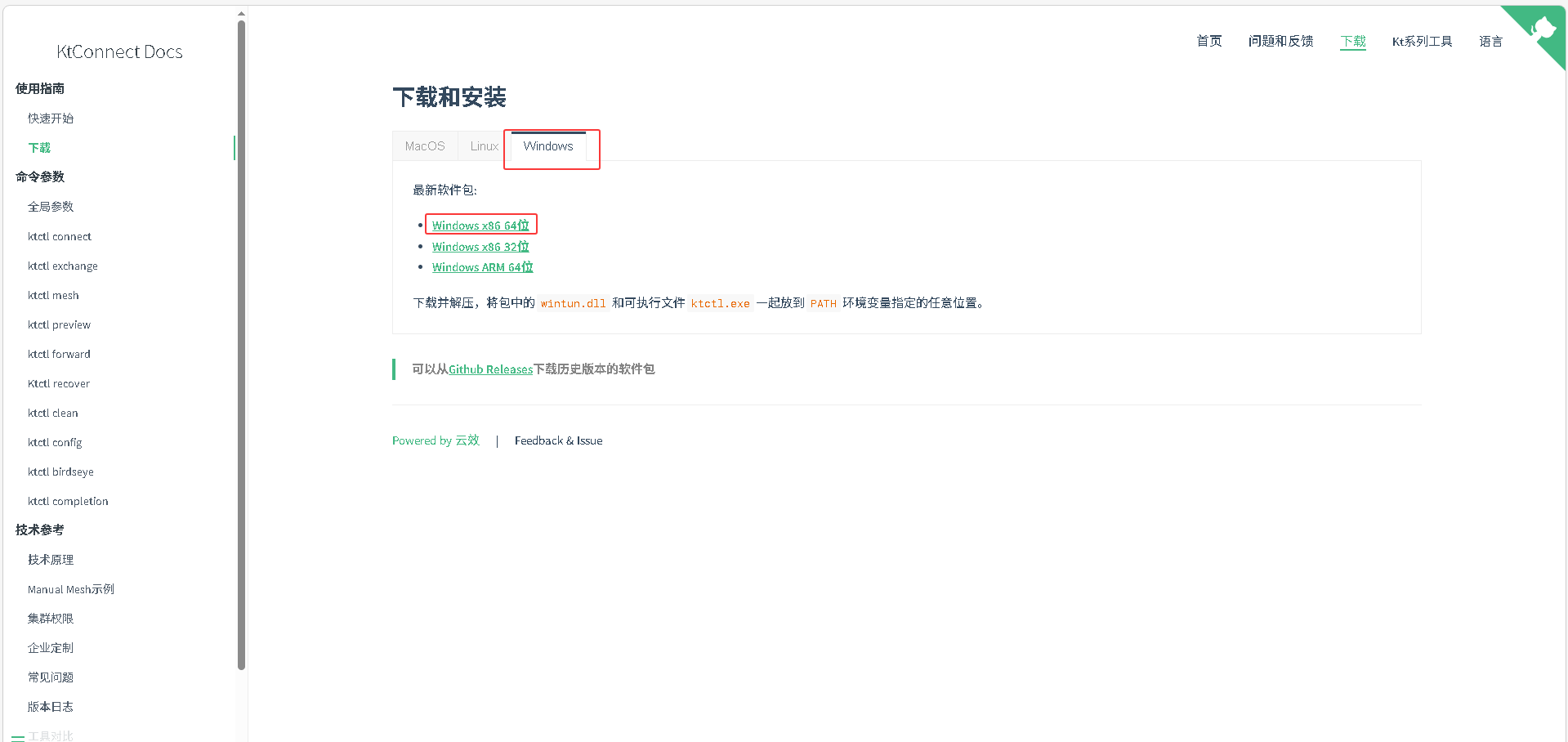Open 技术原理 in the sidebar
Viewport: 1568px width, 742px height.
51,560
